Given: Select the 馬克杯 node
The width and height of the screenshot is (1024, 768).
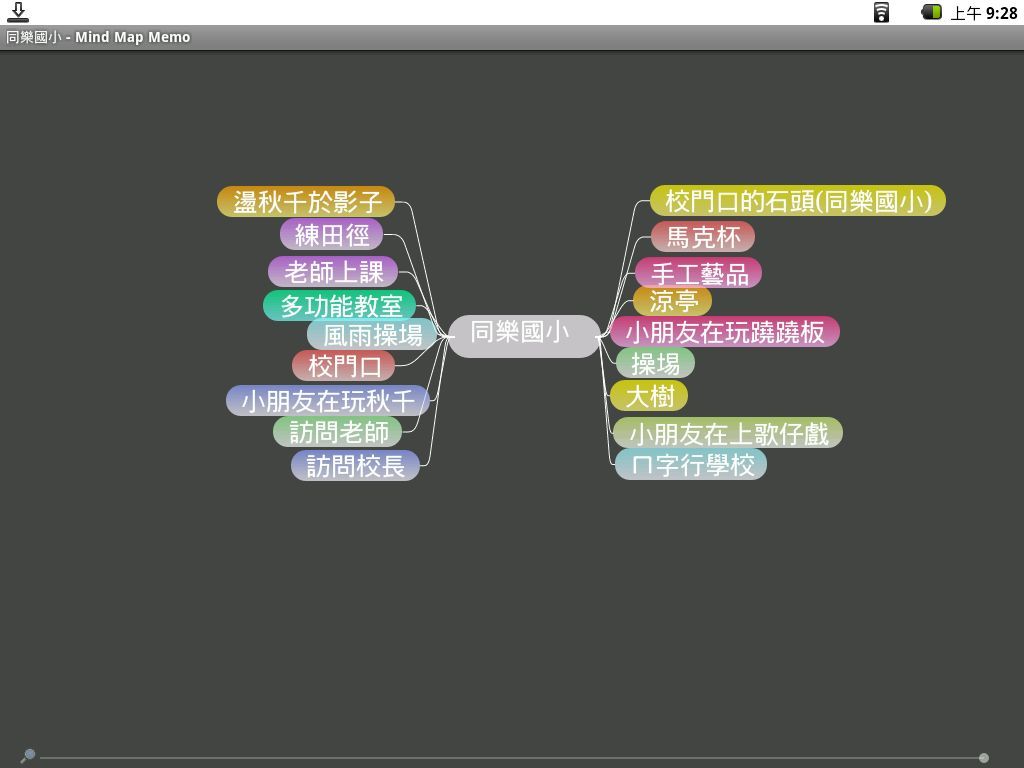Looking at the screenshot, I should [702, 237].
